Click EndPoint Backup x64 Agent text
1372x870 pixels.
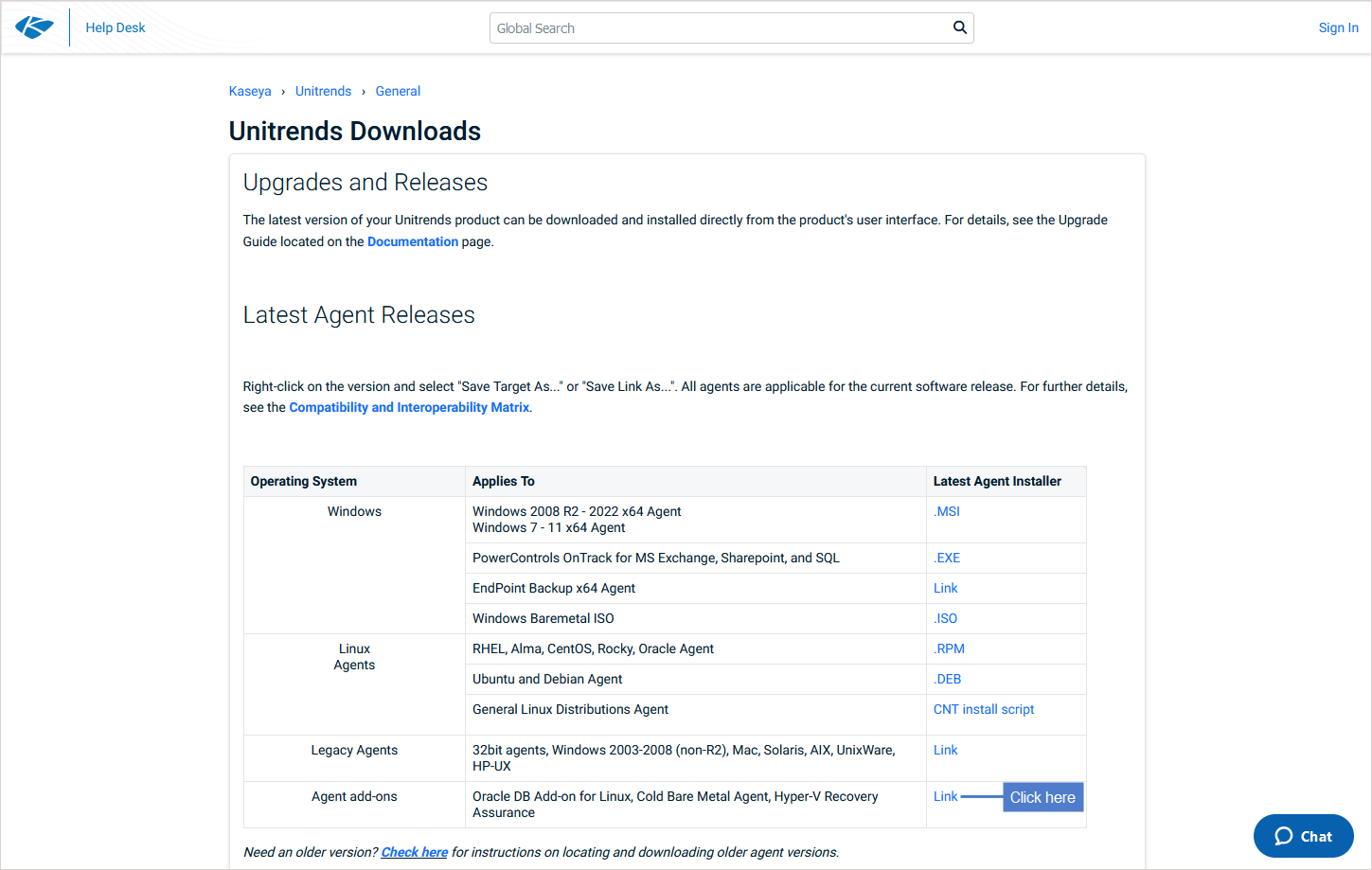click(554, 588)
